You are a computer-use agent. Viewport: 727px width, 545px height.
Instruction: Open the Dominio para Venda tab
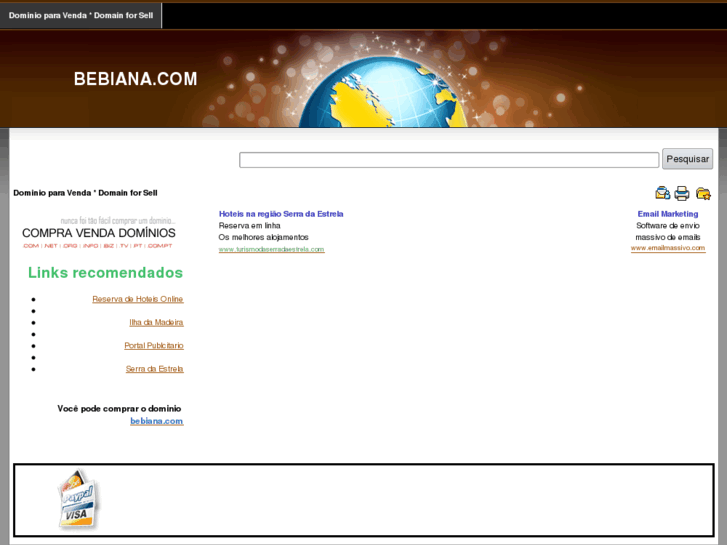pos(81,15)
